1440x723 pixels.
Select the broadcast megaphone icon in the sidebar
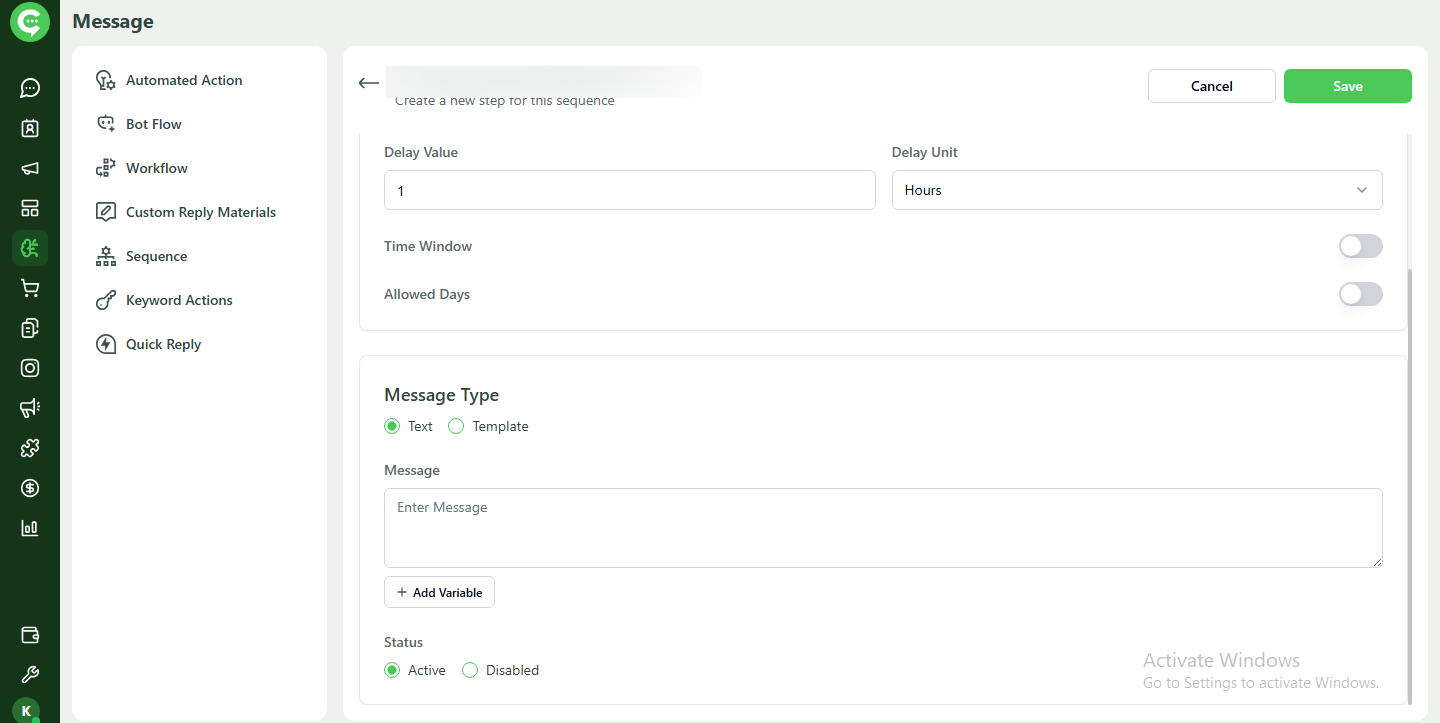click(x=29, y=168)
